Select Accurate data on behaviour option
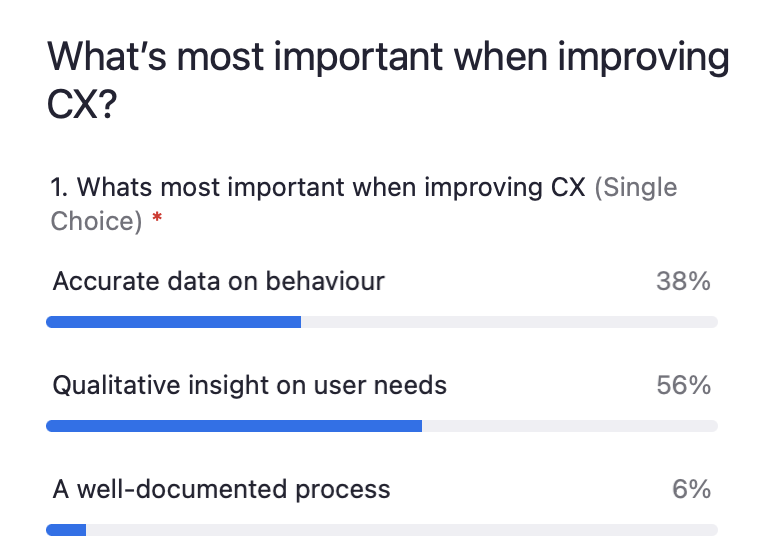766x560 pixels. pos(219,281)
